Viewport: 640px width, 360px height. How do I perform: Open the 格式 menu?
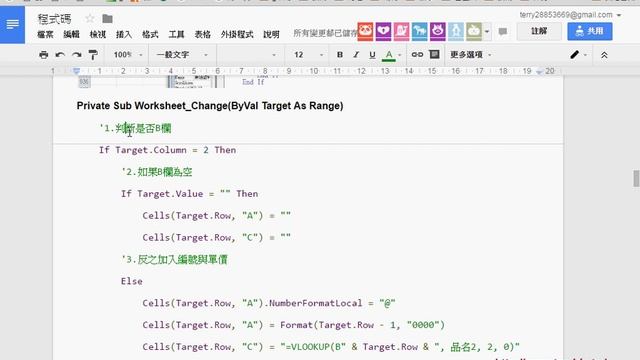pyautogui.click(x=150, y=35)
